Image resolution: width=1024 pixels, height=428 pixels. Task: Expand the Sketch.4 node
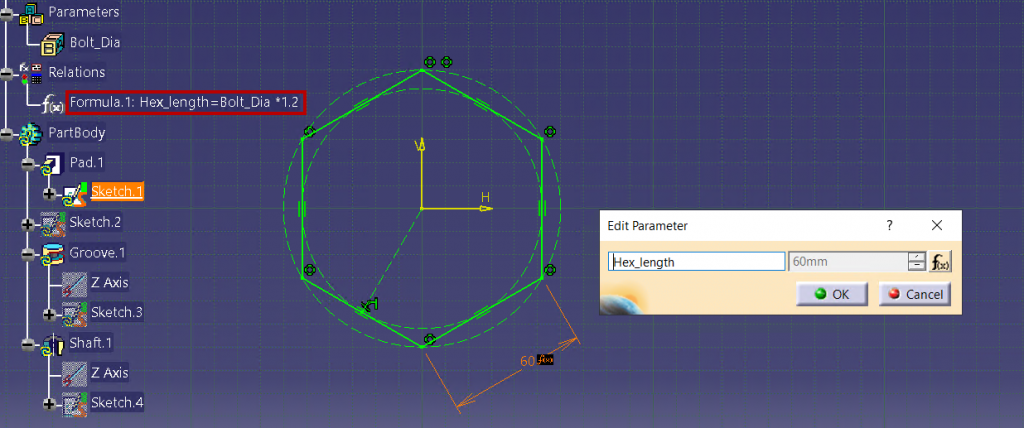(x=48, y=403)
